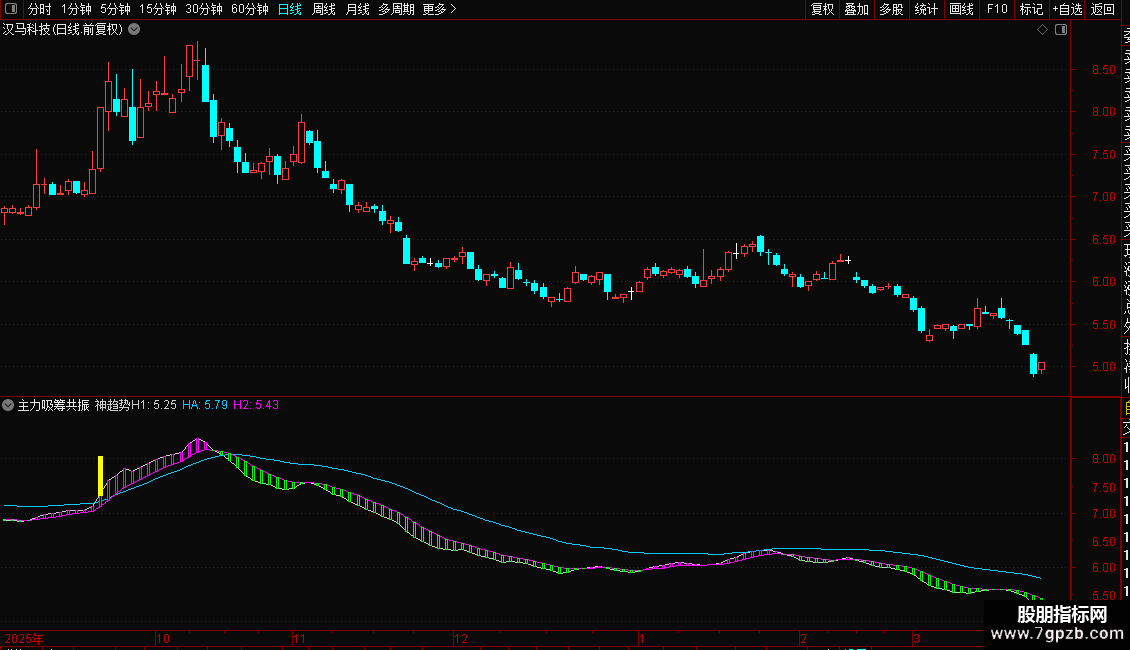Click the diamond marker icon above chart
This screenshot has height=650, width=1130.
(1042, 30)
